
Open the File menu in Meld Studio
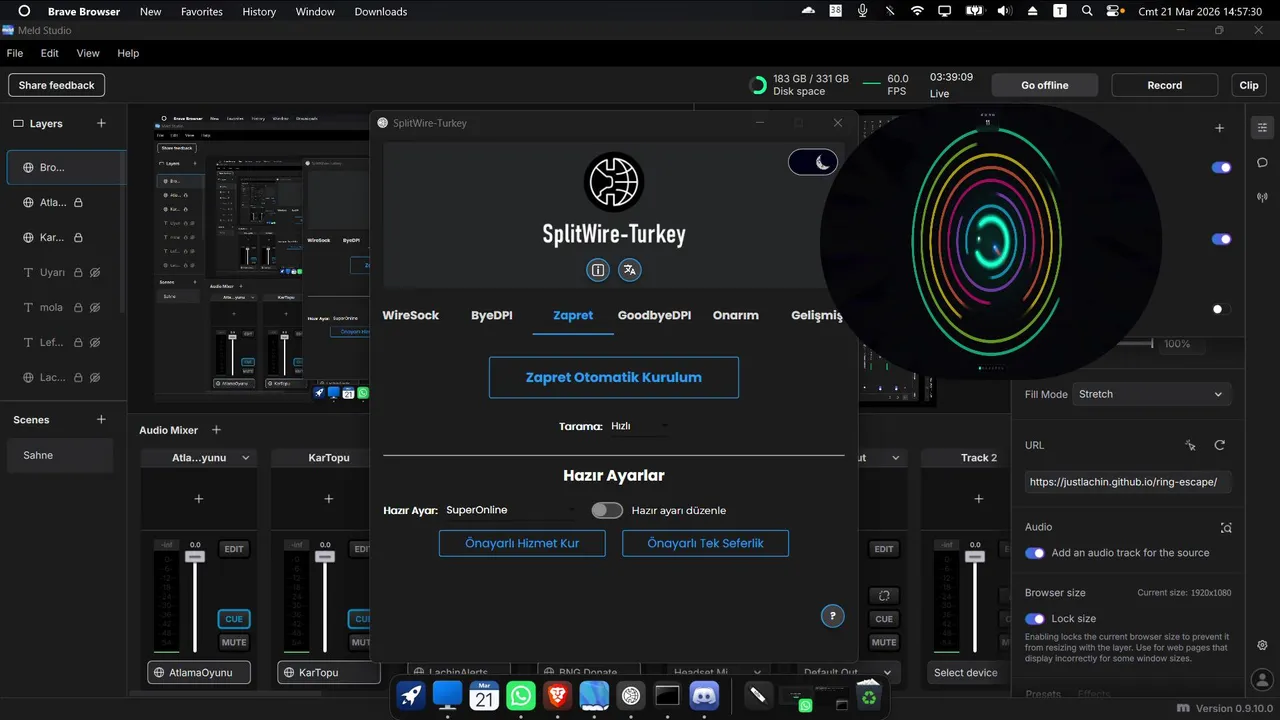coord(15,53)
